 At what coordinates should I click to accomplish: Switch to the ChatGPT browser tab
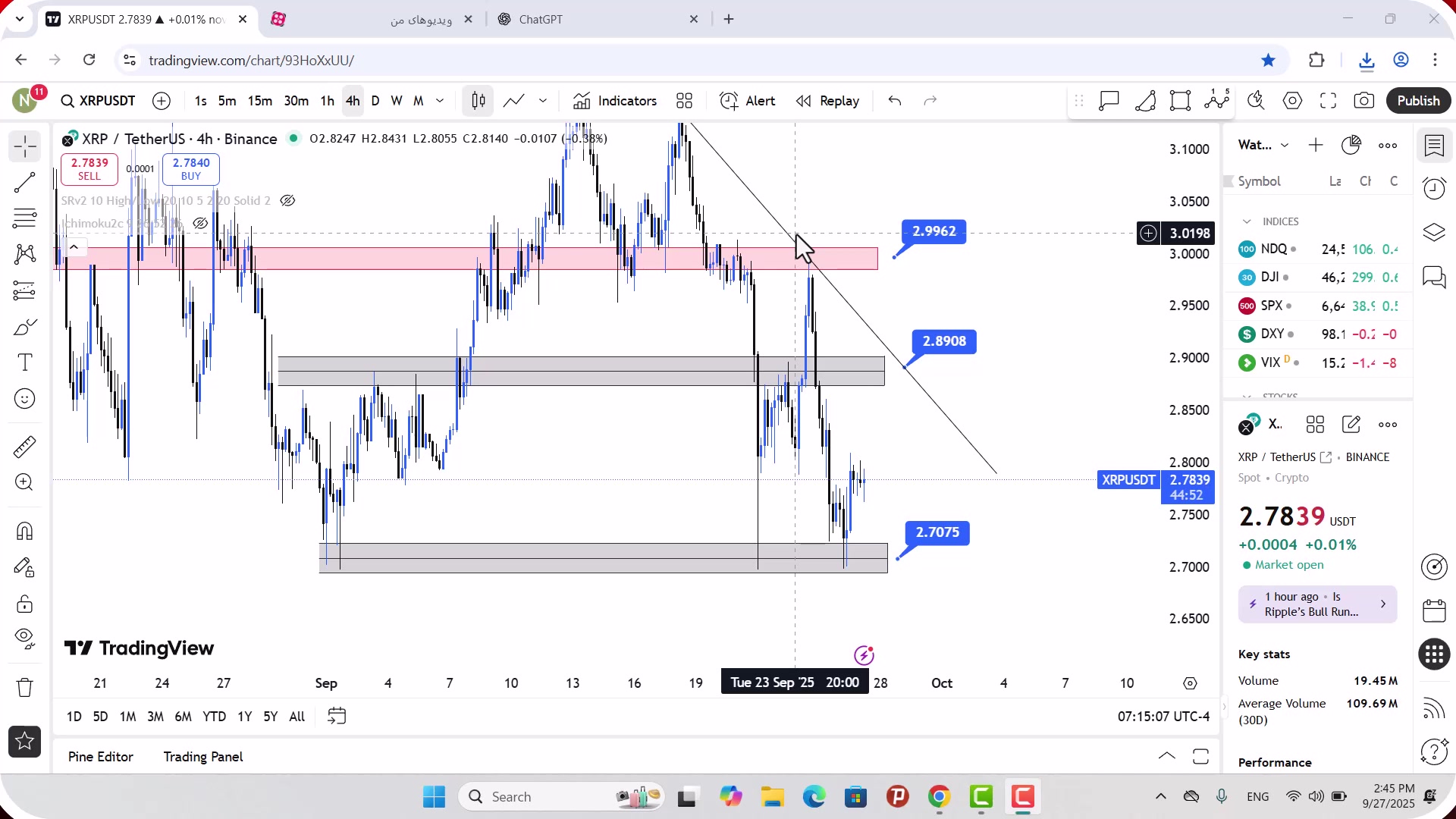(x=599, y=20)
